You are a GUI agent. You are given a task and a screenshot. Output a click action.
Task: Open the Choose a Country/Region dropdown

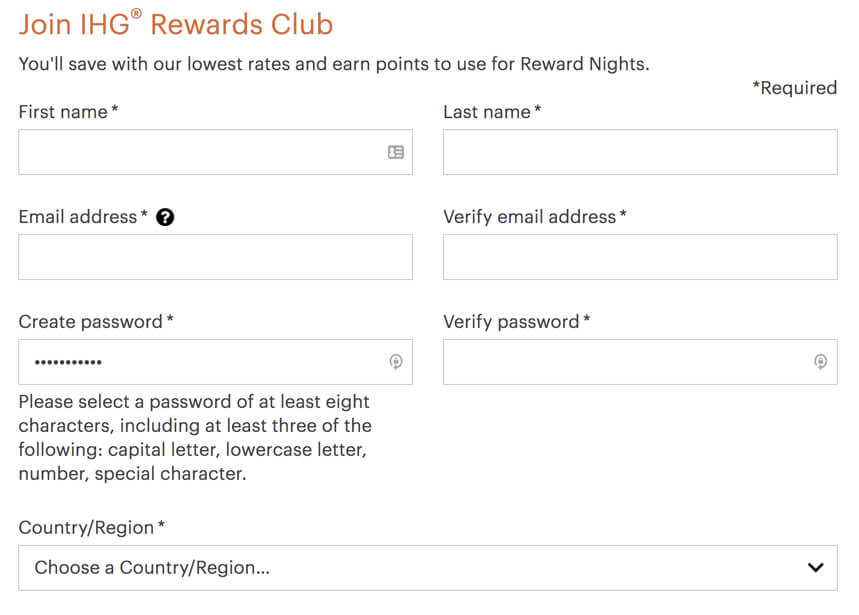[x=428, y=568]
